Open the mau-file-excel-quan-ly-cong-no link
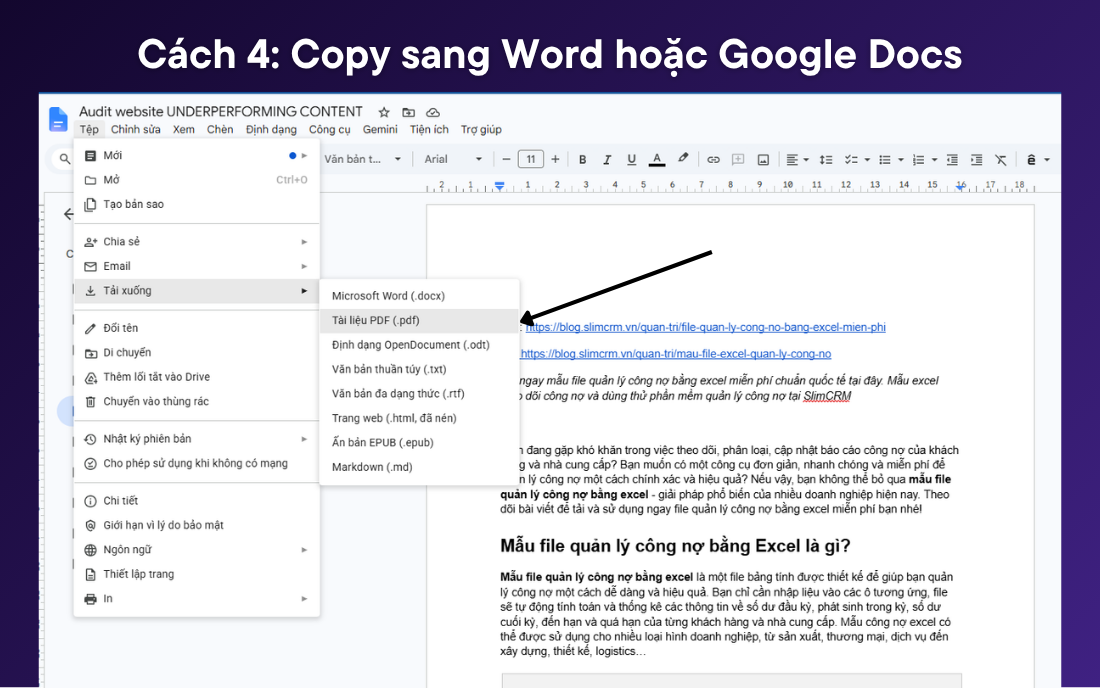 676,353
